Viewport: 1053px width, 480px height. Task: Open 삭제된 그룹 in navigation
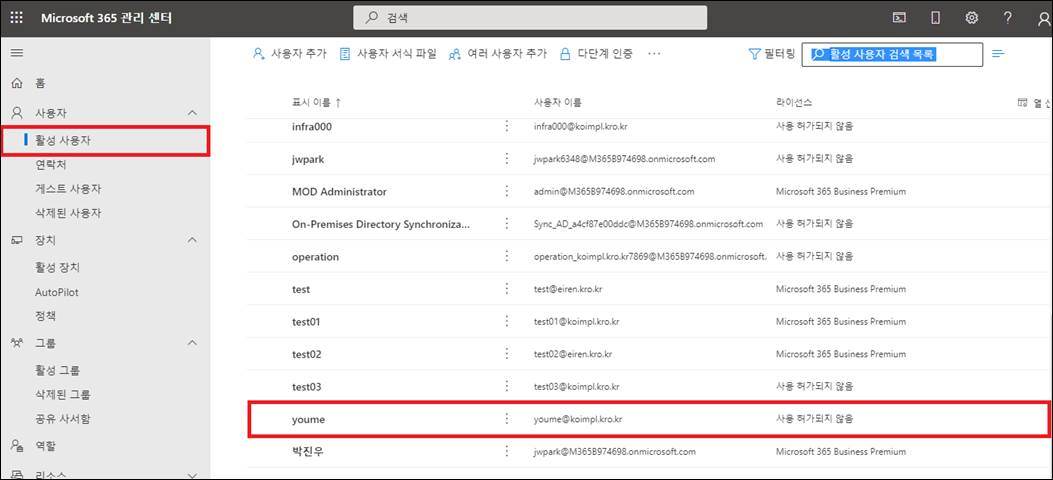point(62,395)
